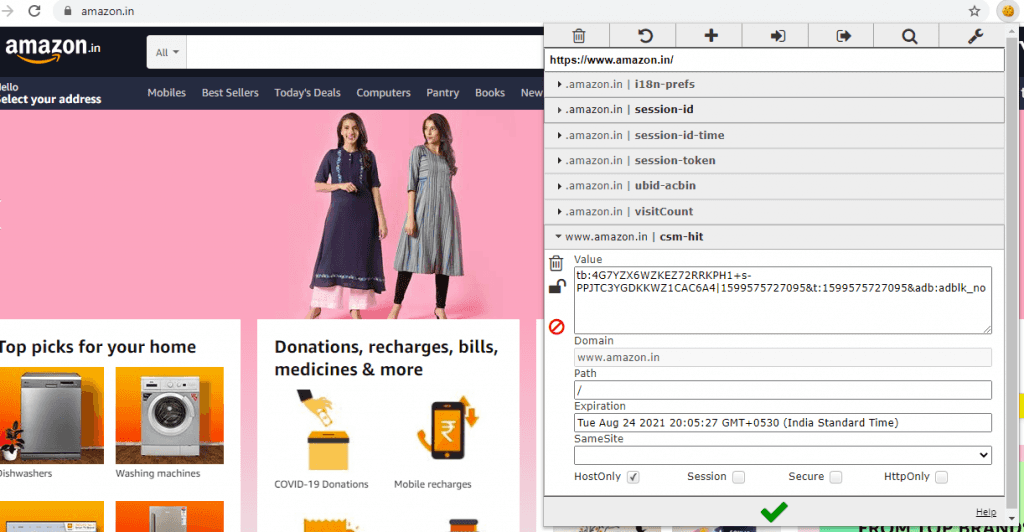Expand the ubid-acbin cookie row
1024x532 pixels.
point(775,186)
